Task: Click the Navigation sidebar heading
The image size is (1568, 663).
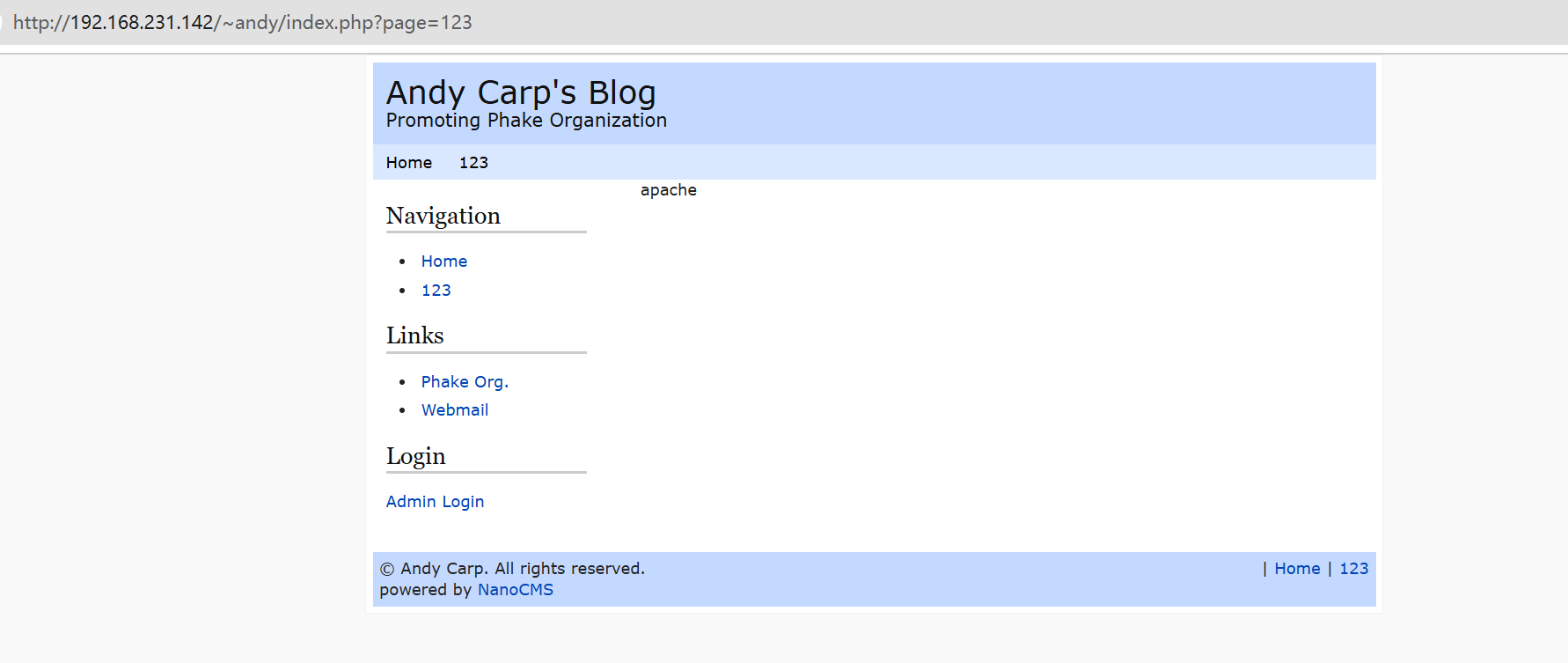Action: (443, 216)
